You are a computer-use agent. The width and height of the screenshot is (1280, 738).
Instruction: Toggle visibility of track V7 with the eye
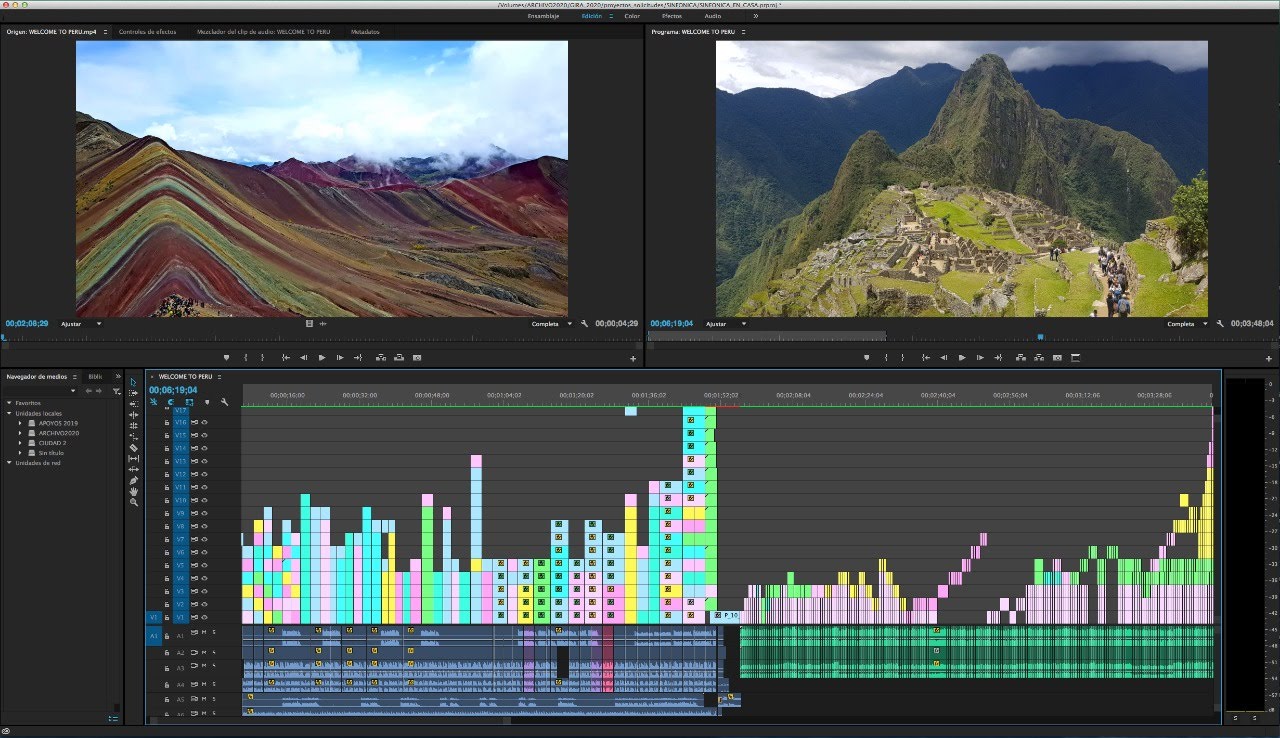click(203, 540)
